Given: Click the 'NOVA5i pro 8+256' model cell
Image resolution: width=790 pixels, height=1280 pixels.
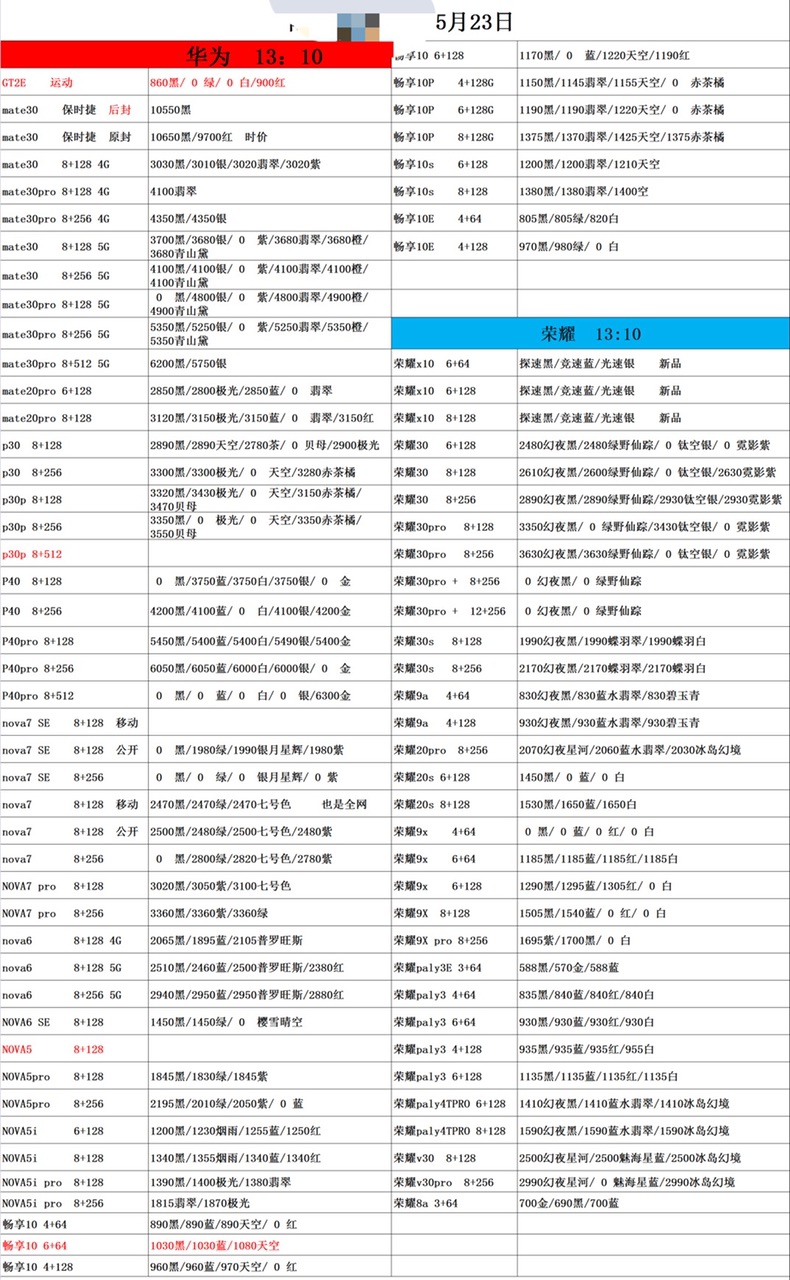Looking at the screenshot, I should click(x=74, y=1203).
